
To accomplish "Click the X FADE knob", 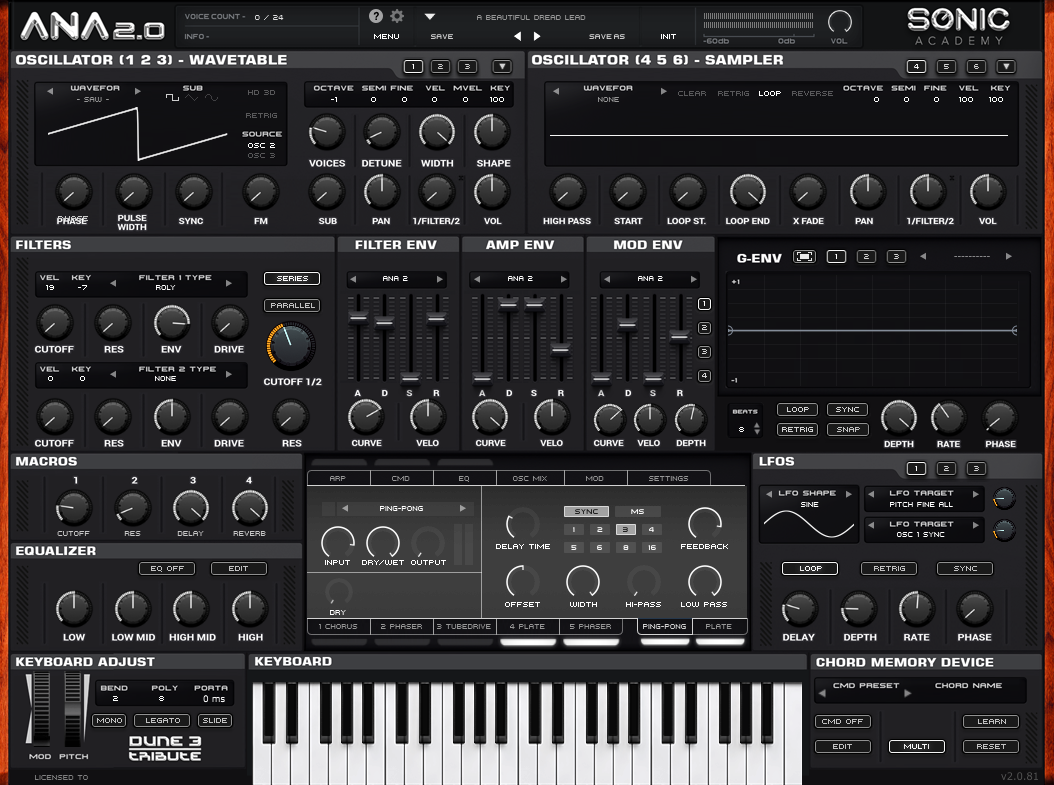I will point(807,193).
